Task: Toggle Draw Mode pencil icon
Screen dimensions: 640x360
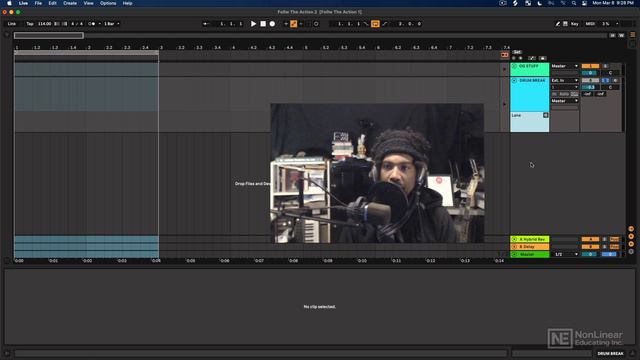Action: click(558, 24)
